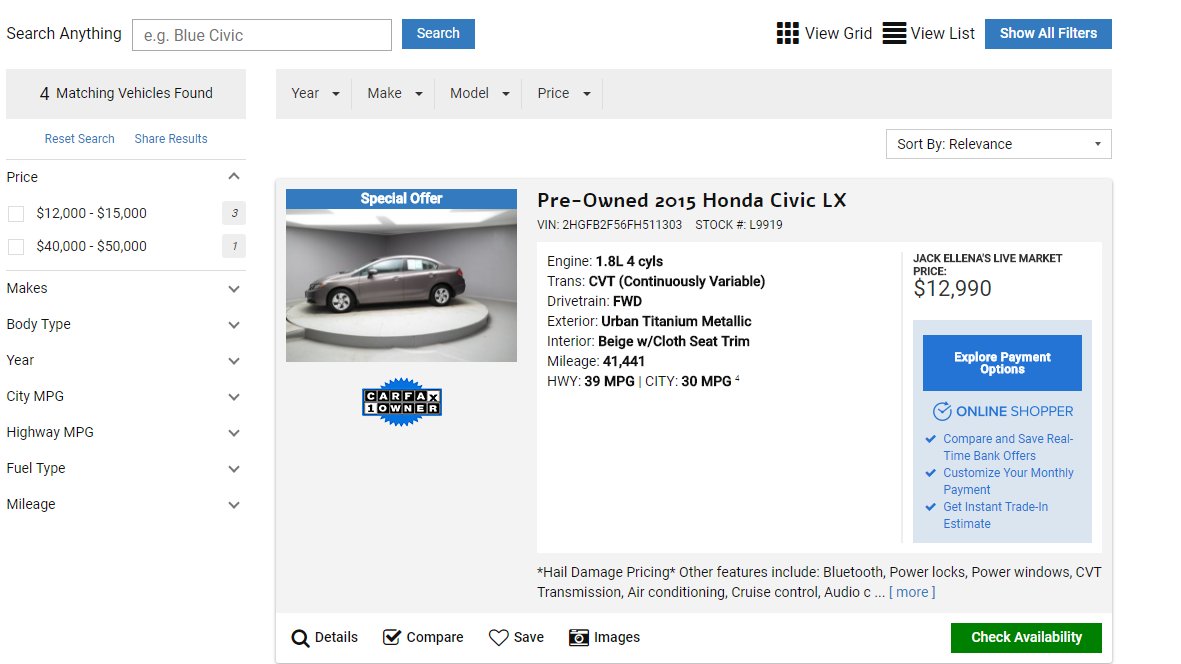
Task: Click the blue Search button
Action: pos(438,34)
